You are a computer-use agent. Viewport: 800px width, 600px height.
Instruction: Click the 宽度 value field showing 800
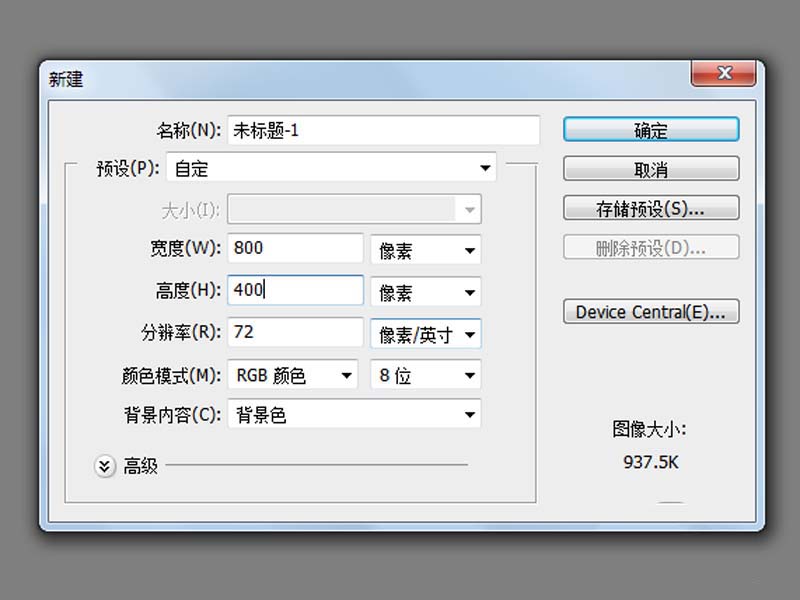pos(295,248)
